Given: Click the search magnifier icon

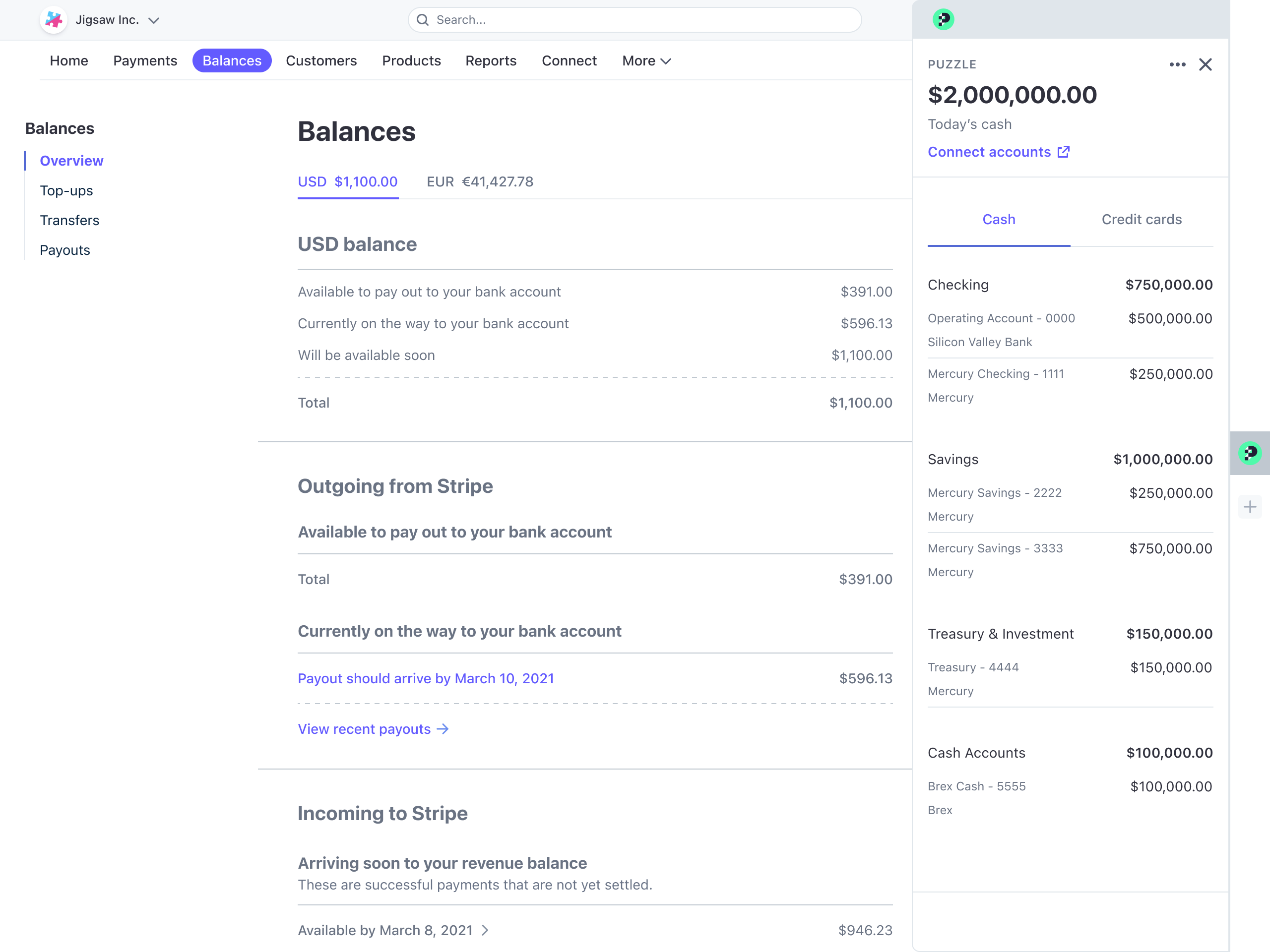Looking at the screenshot, I should click(423, 19).
